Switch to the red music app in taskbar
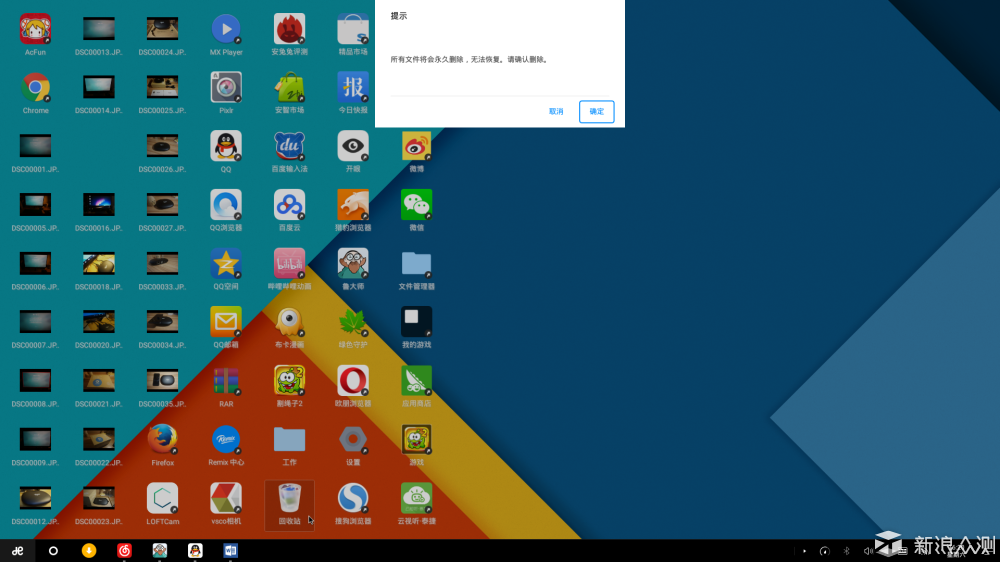The image size is (1000, 562). (x=124, y=551)
